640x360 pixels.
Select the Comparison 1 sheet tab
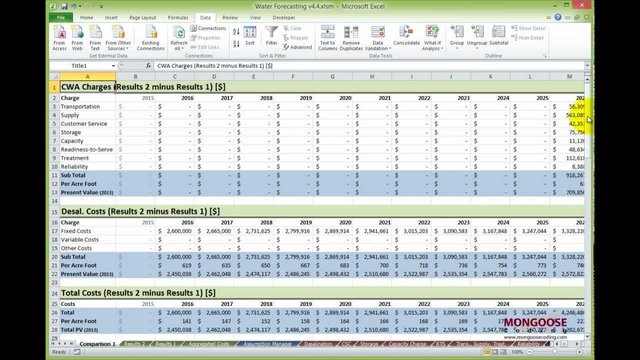[97, 344]
